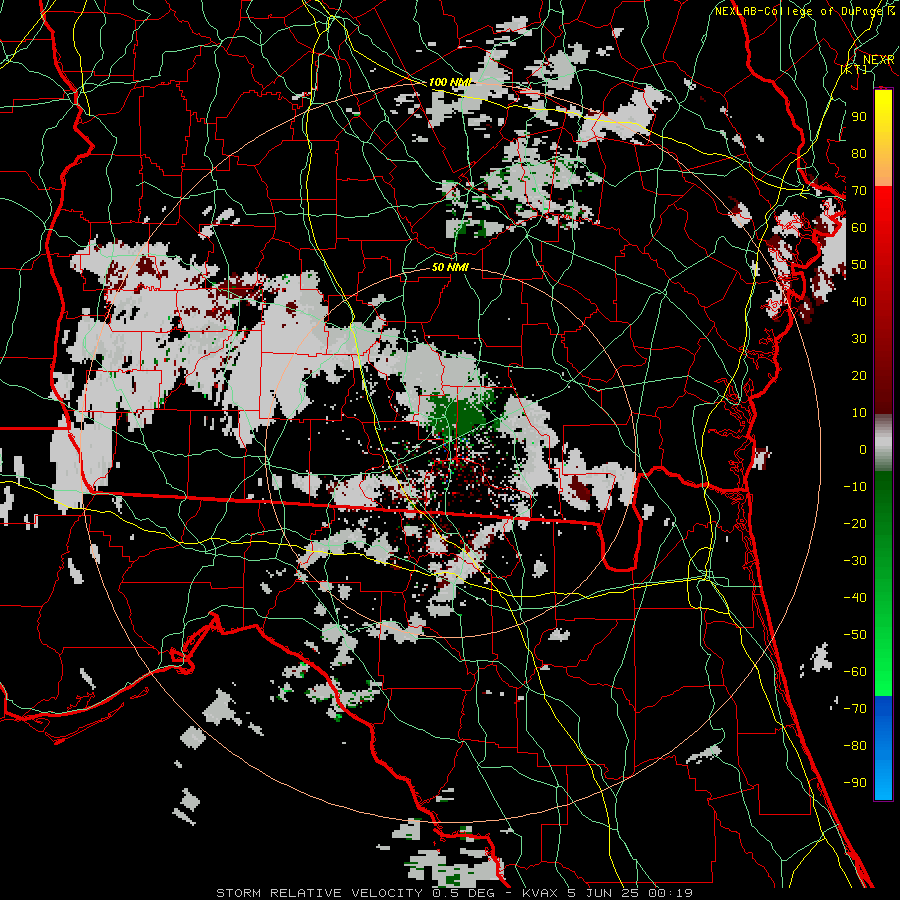Image resolution: width=900 pixels, height=900 pixels.
Task: Click the -90 value on velocity scale
Action: click(x=855, y=782)
